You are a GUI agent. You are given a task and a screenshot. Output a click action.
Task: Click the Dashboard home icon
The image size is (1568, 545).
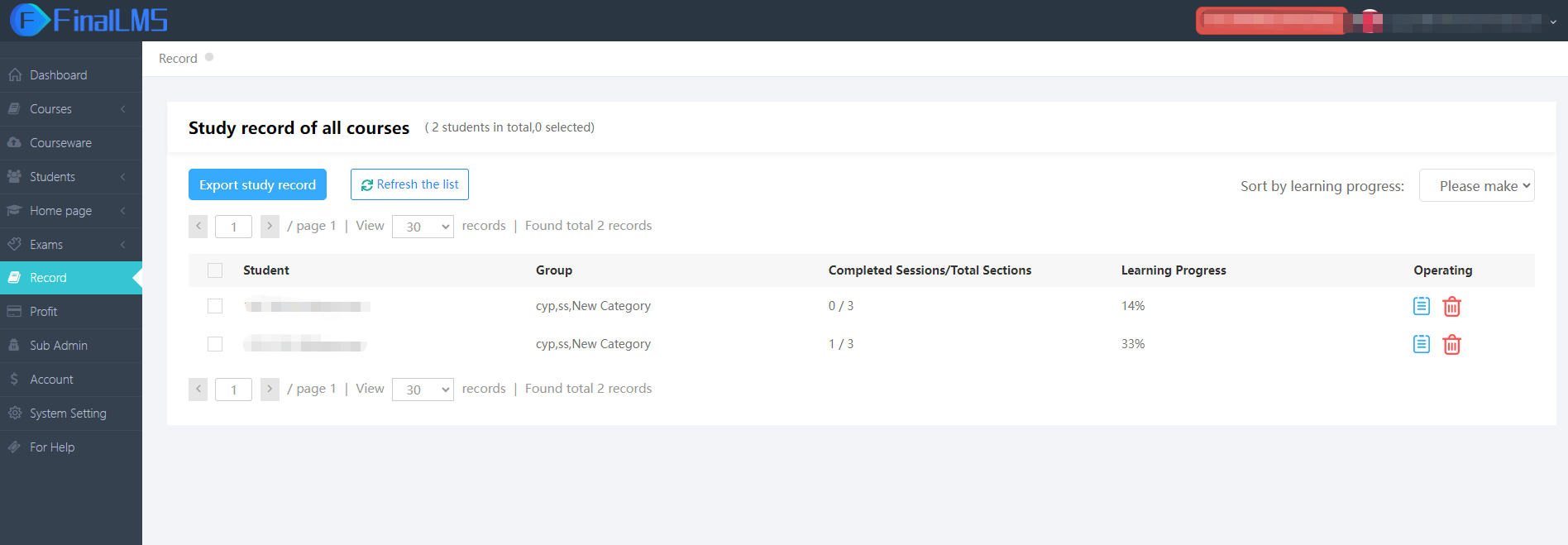click(15, 75)
